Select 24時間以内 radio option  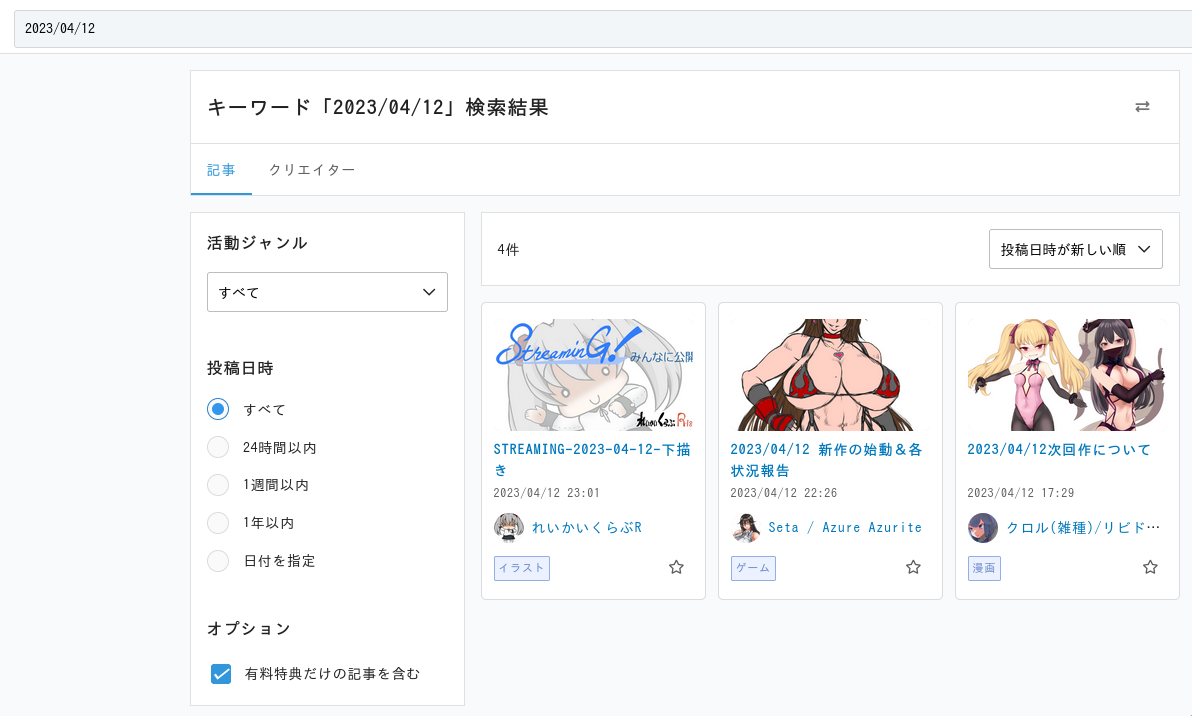click(x=218, y=447)
